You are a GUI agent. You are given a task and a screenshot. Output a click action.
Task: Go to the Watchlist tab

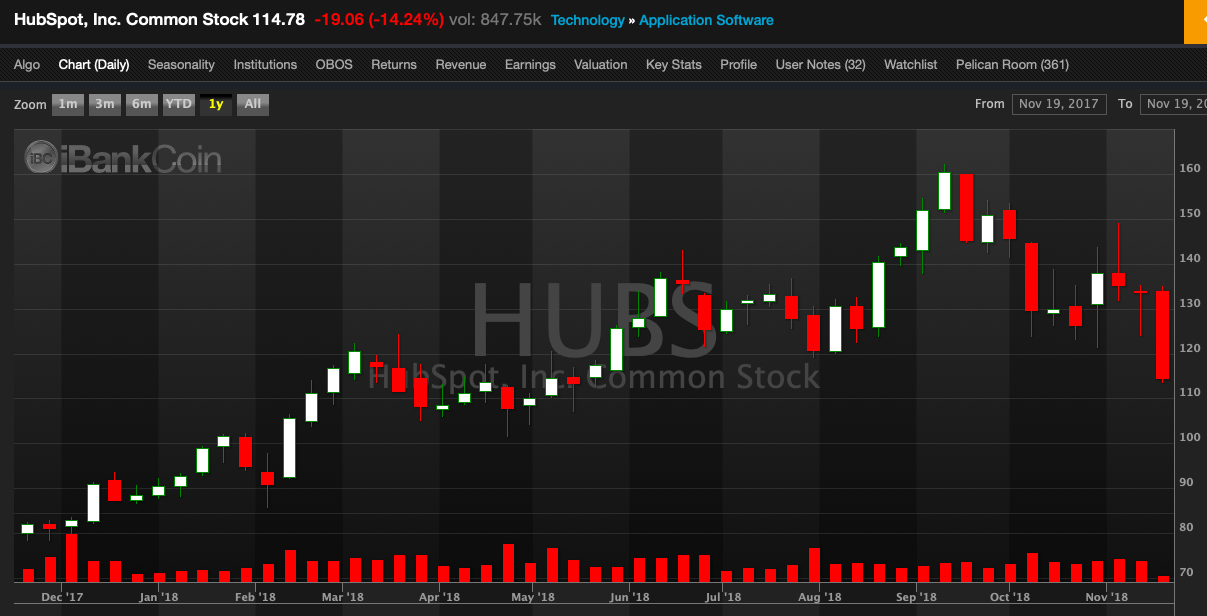coord(911,64)
